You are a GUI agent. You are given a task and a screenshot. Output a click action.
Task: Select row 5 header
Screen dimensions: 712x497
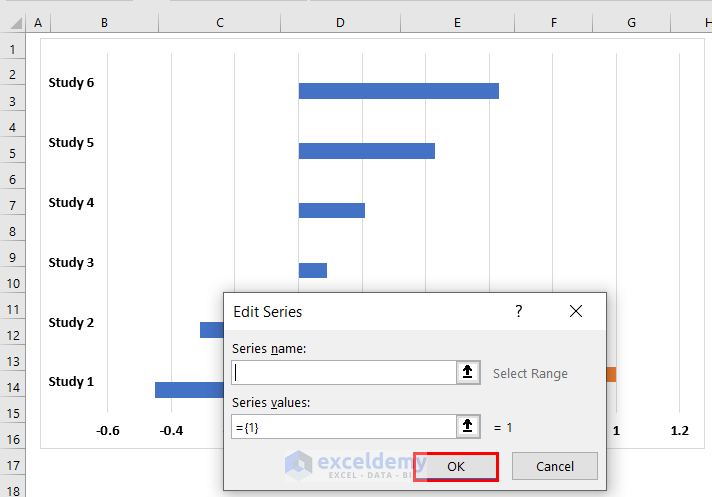point(13,153)
